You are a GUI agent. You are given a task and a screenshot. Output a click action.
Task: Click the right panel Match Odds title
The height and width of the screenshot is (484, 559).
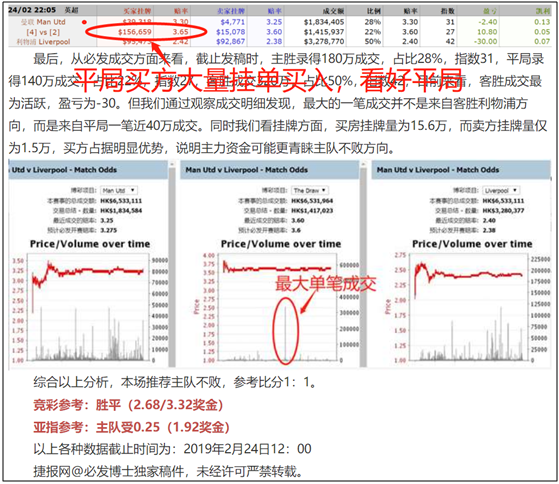point(438,170)
